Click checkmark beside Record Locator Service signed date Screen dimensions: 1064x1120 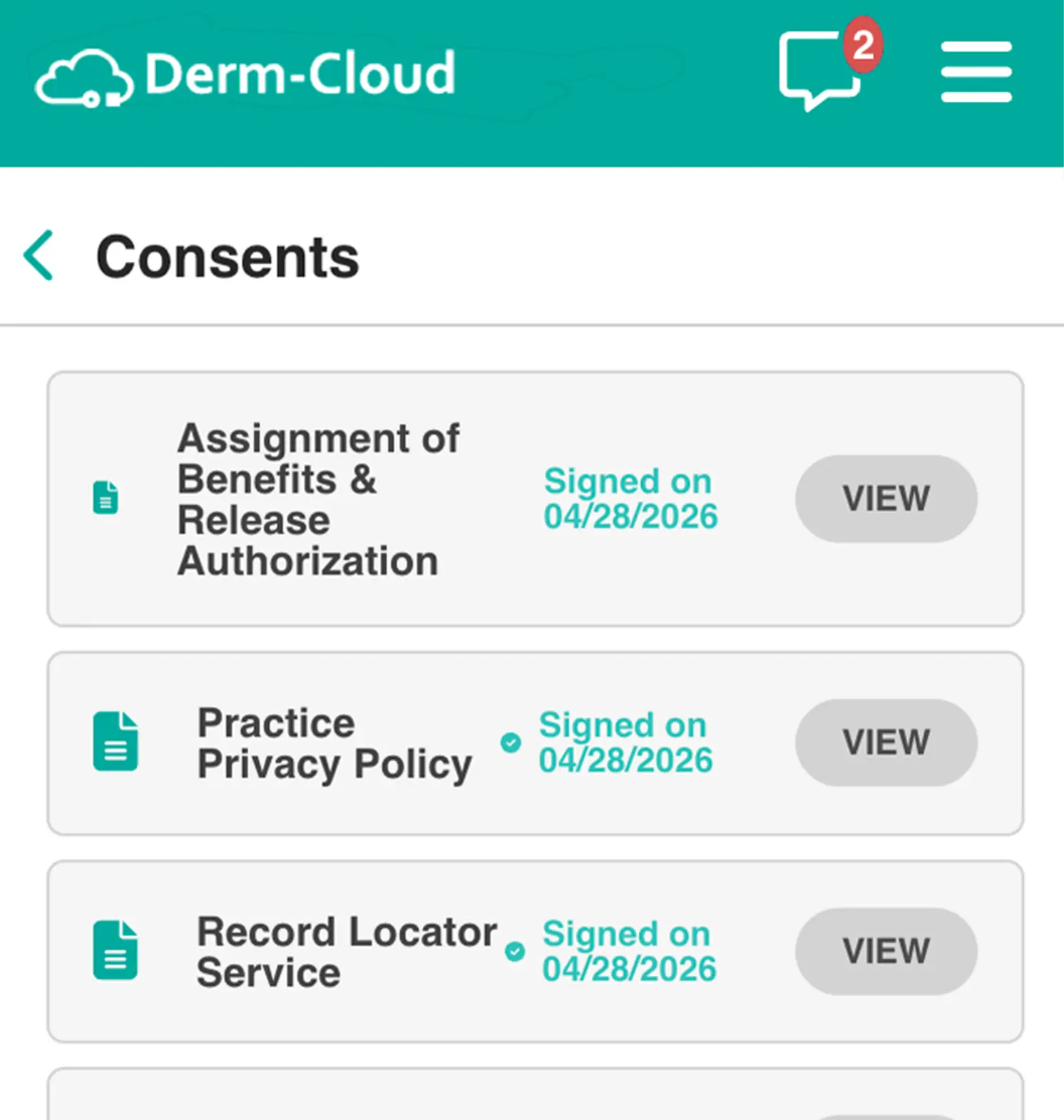pos(515,952)
